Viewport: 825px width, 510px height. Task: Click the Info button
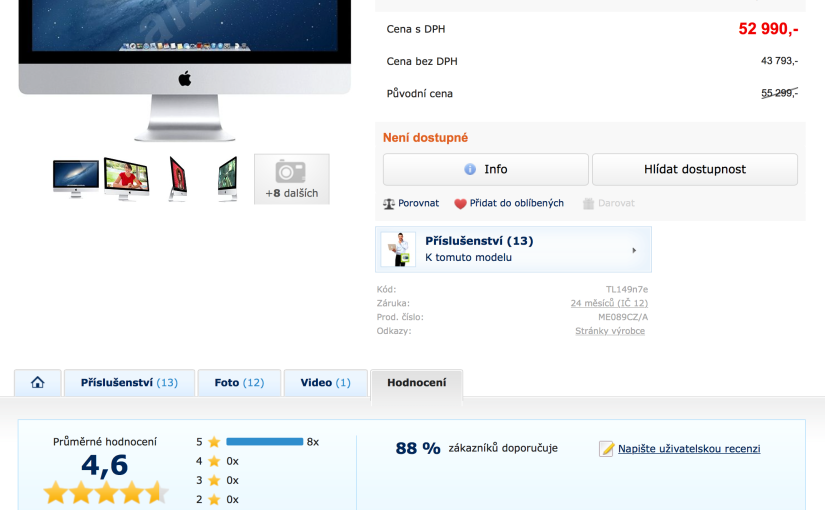pos(486,169)
